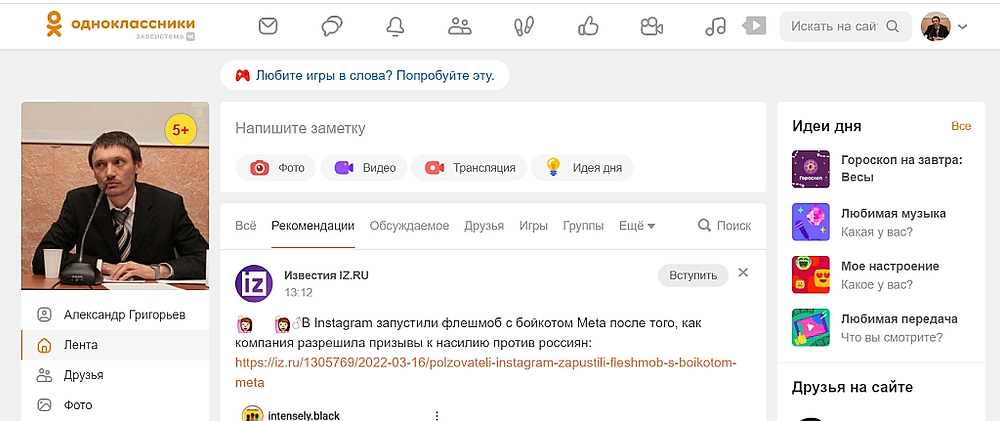
Task: Open the Известия IZ.RU group name
Action: (x=326, y=276)
